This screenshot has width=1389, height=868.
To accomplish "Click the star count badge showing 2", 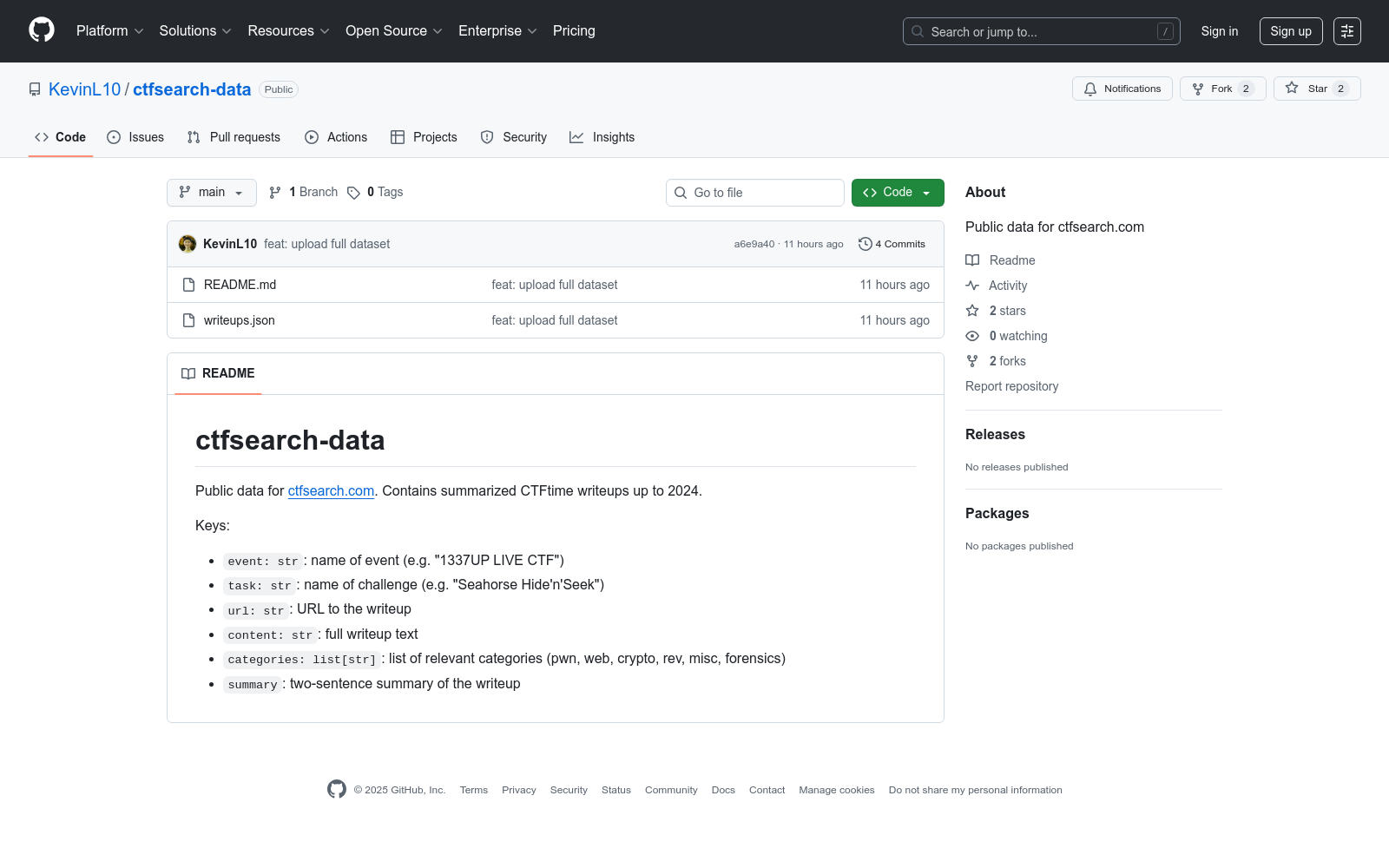I will (1340, 89).
